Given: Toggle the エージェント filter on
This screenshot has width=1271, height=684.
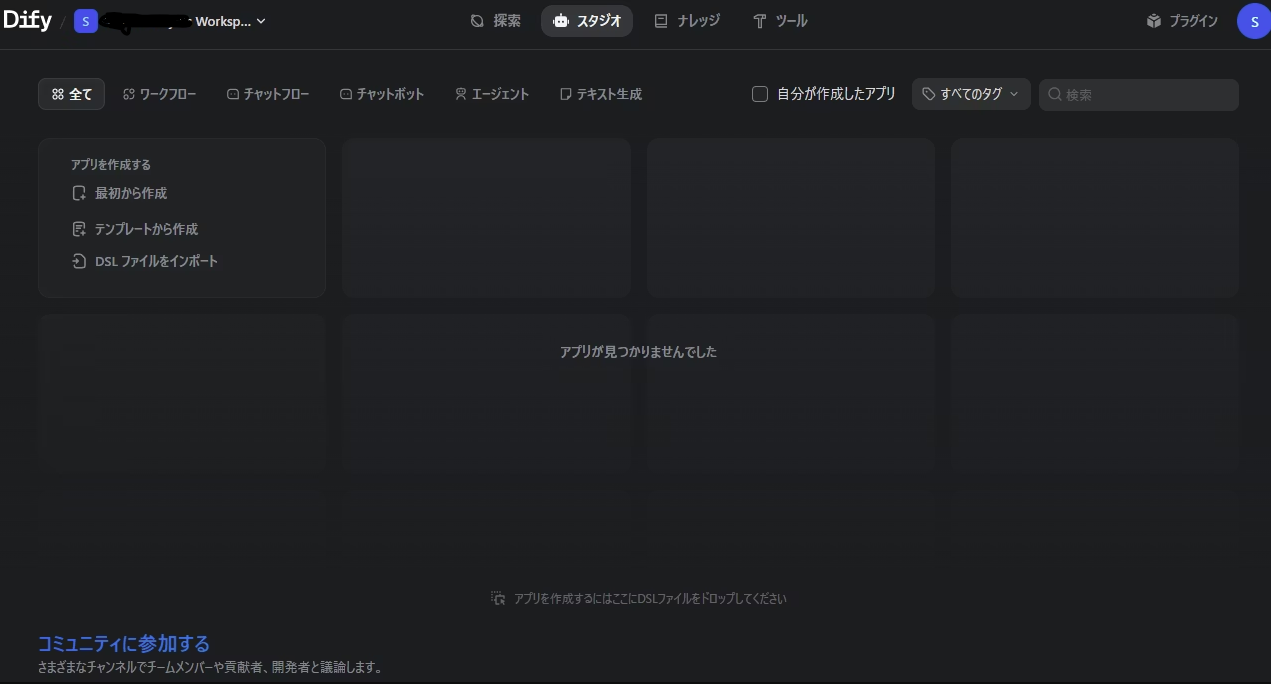Looking at the screenshot, I should pos(491,94).
